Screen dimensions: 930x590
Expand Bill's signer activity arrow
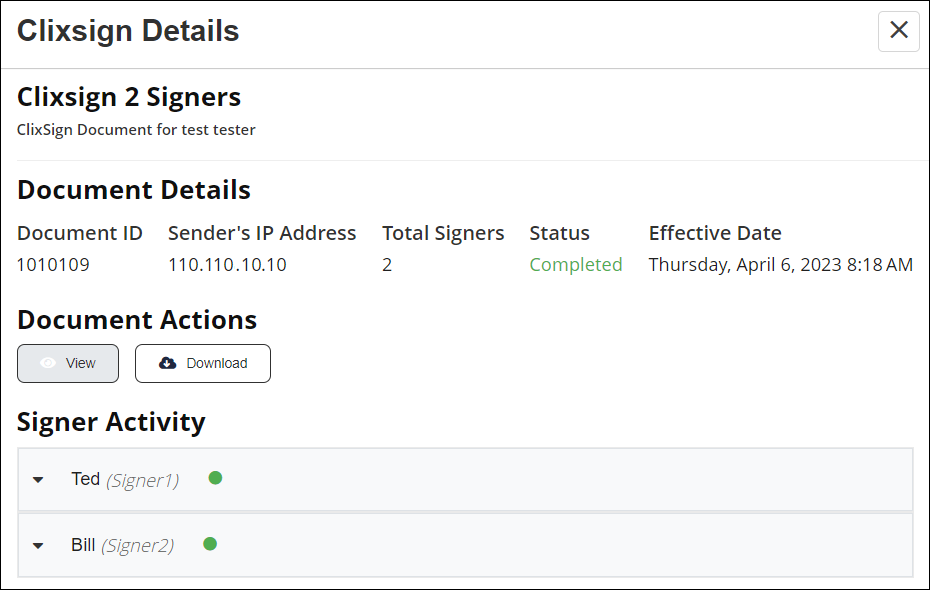click(38, 546)
